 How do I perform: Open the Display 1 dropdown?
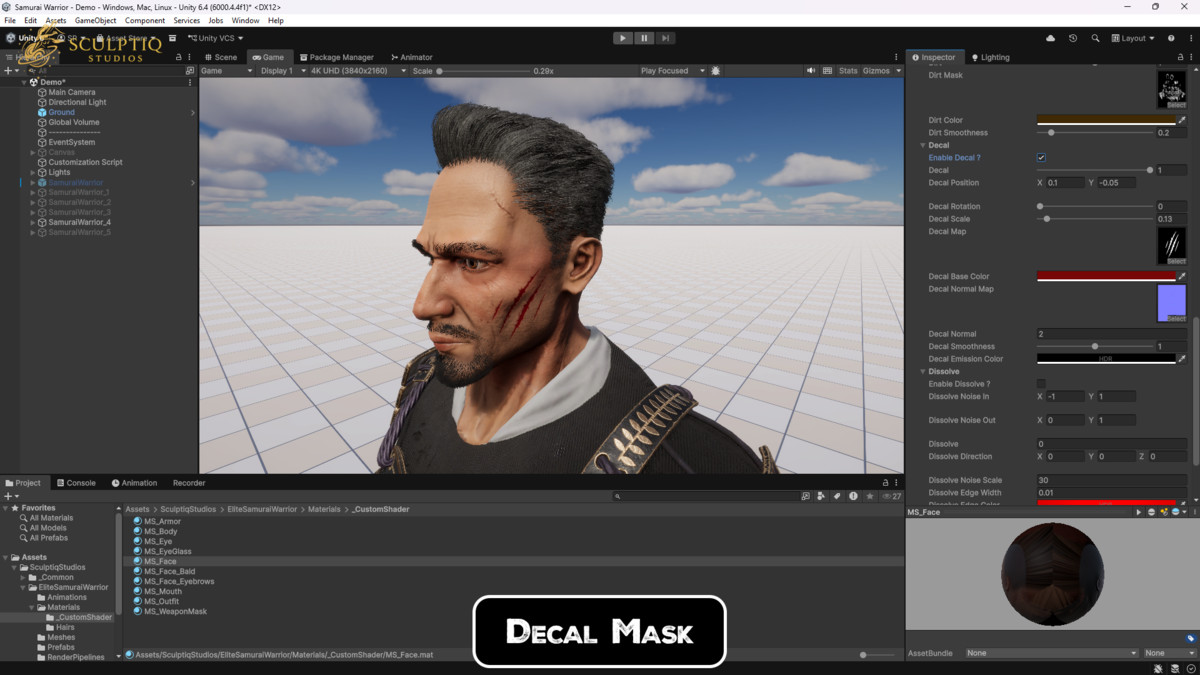[281, 71]
